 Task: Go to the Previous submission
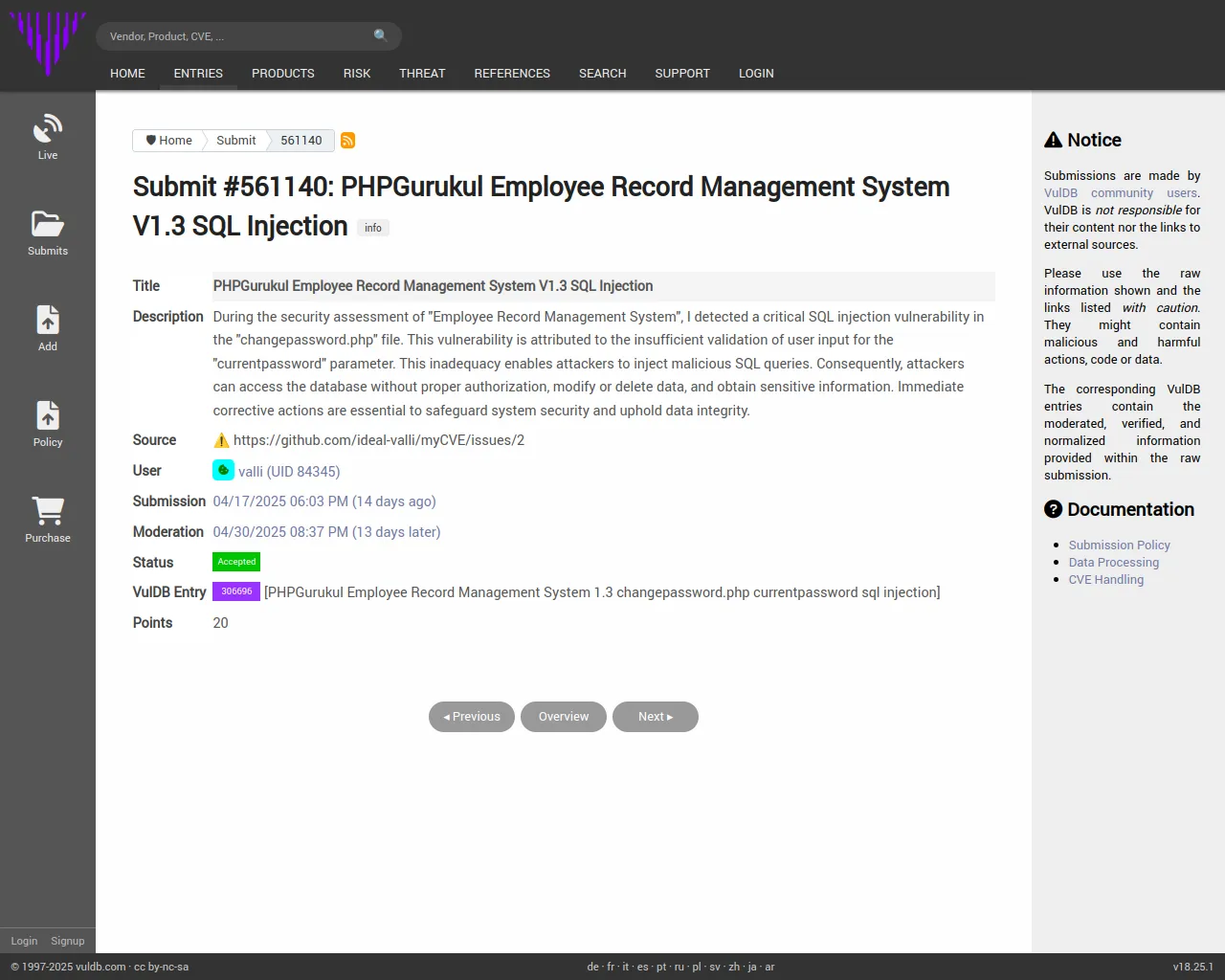click(472, 717)
